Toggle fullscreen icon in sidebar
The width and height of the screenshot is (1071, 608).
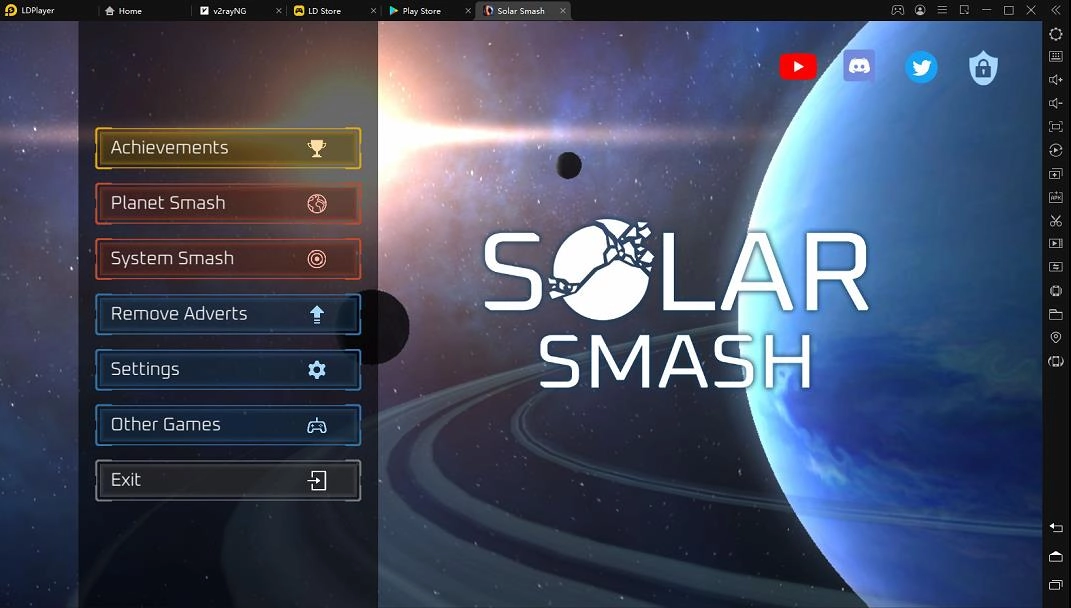pyautogui.click(x=1056, y=126)
